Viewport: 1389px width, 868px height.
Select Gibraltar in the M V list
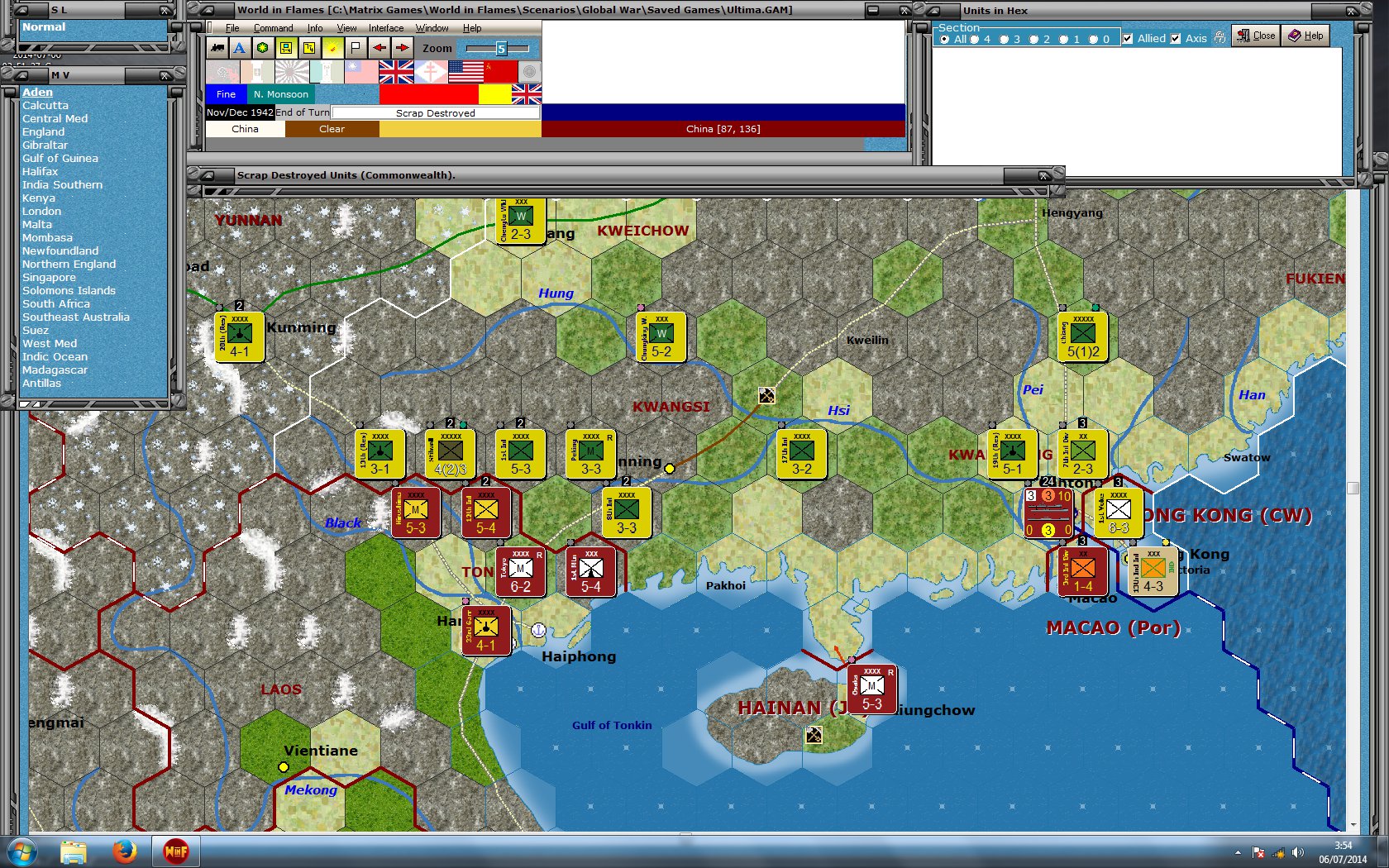[45, 145]
